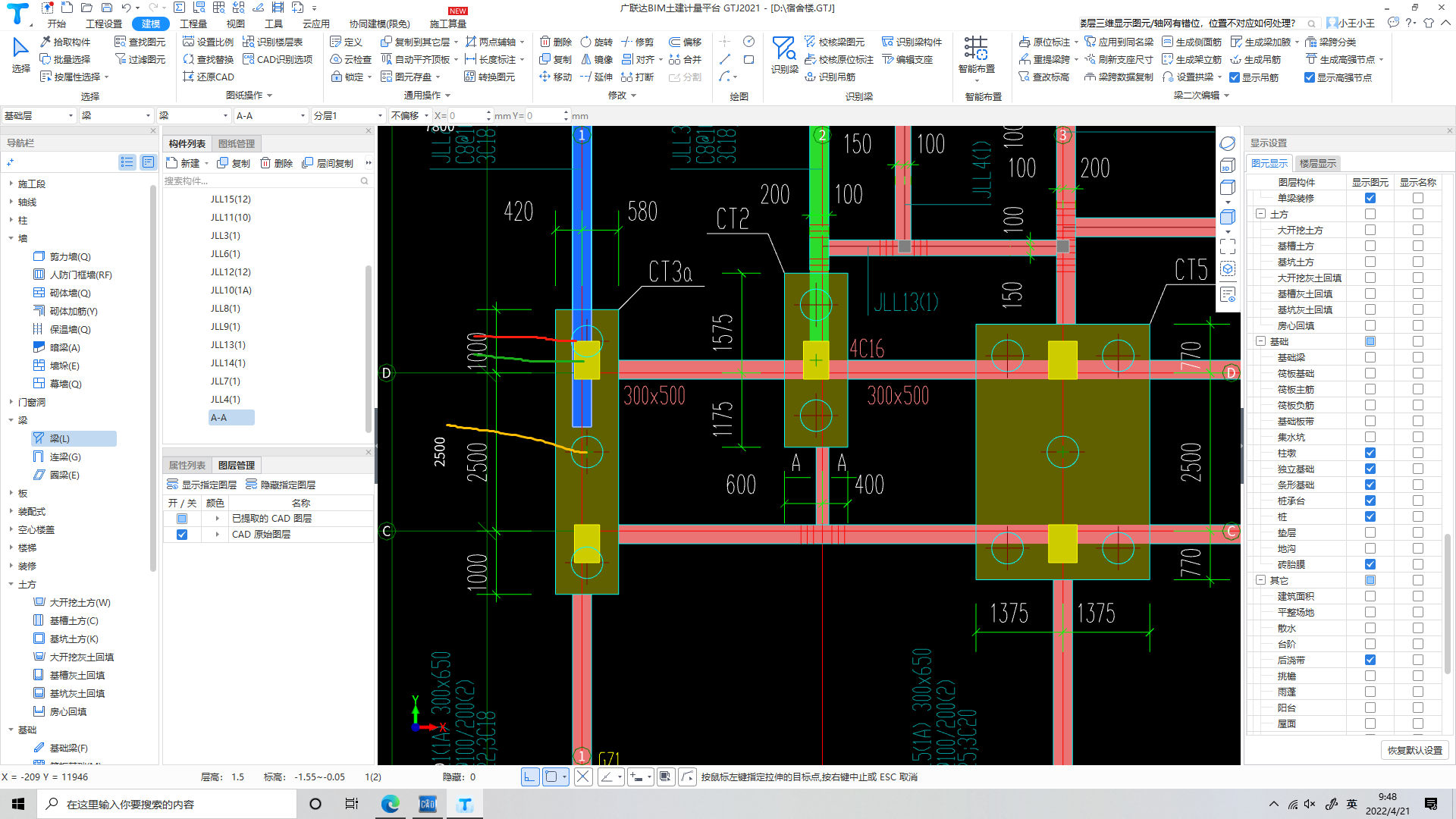Click 层间复制 copy between floors
This screenshot has height=819, width=1456.
[328, 163]
